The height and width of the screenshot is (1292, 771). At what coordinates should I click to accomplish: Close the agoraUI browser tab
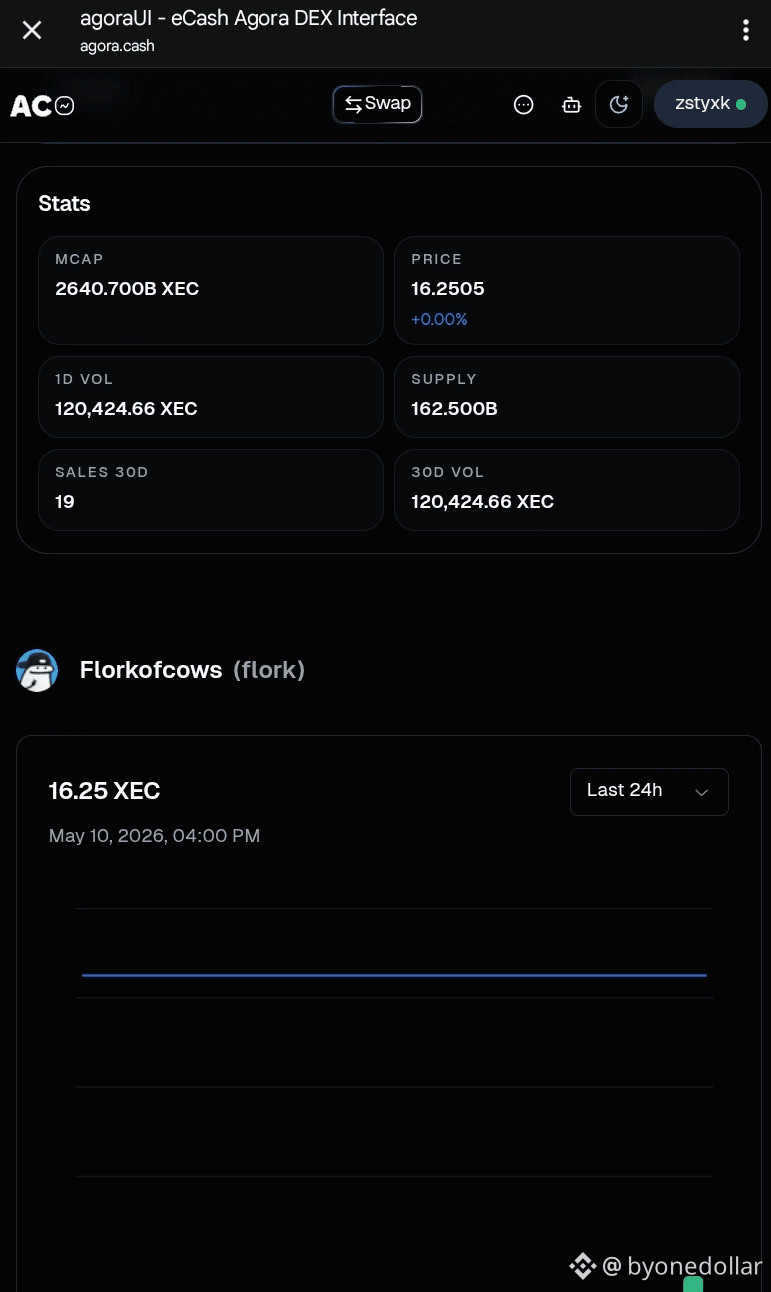(x=32, y=31)
